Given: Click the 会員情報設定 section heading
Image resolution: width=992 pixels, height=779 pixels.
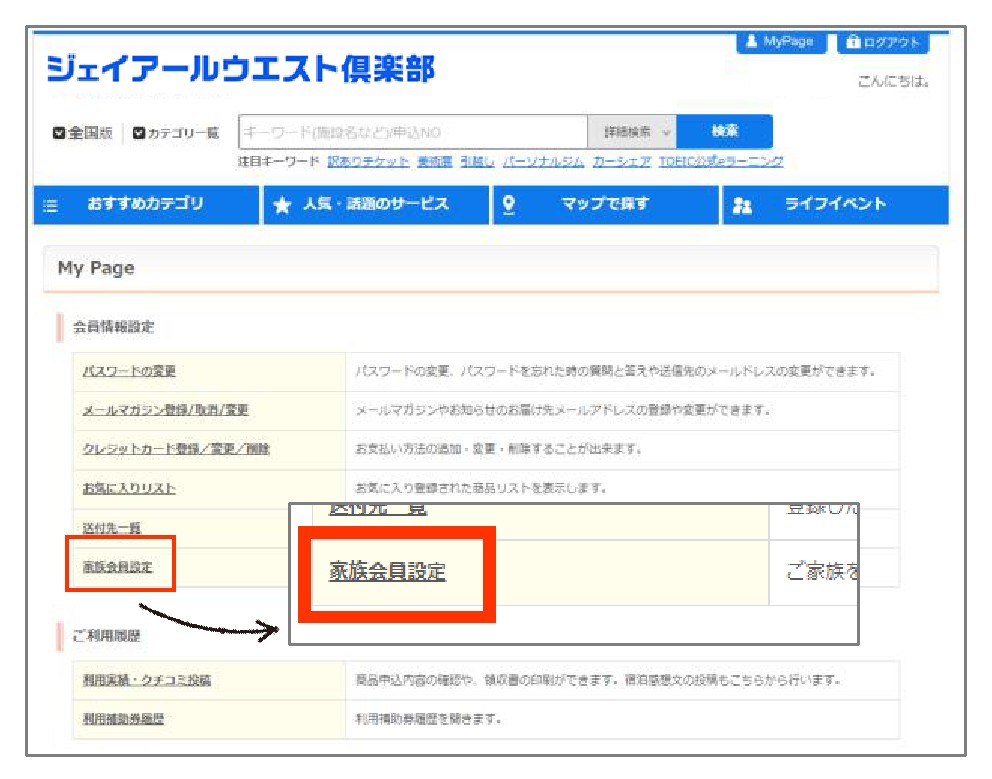Looking at the screenshot, I should click(113, 327).
